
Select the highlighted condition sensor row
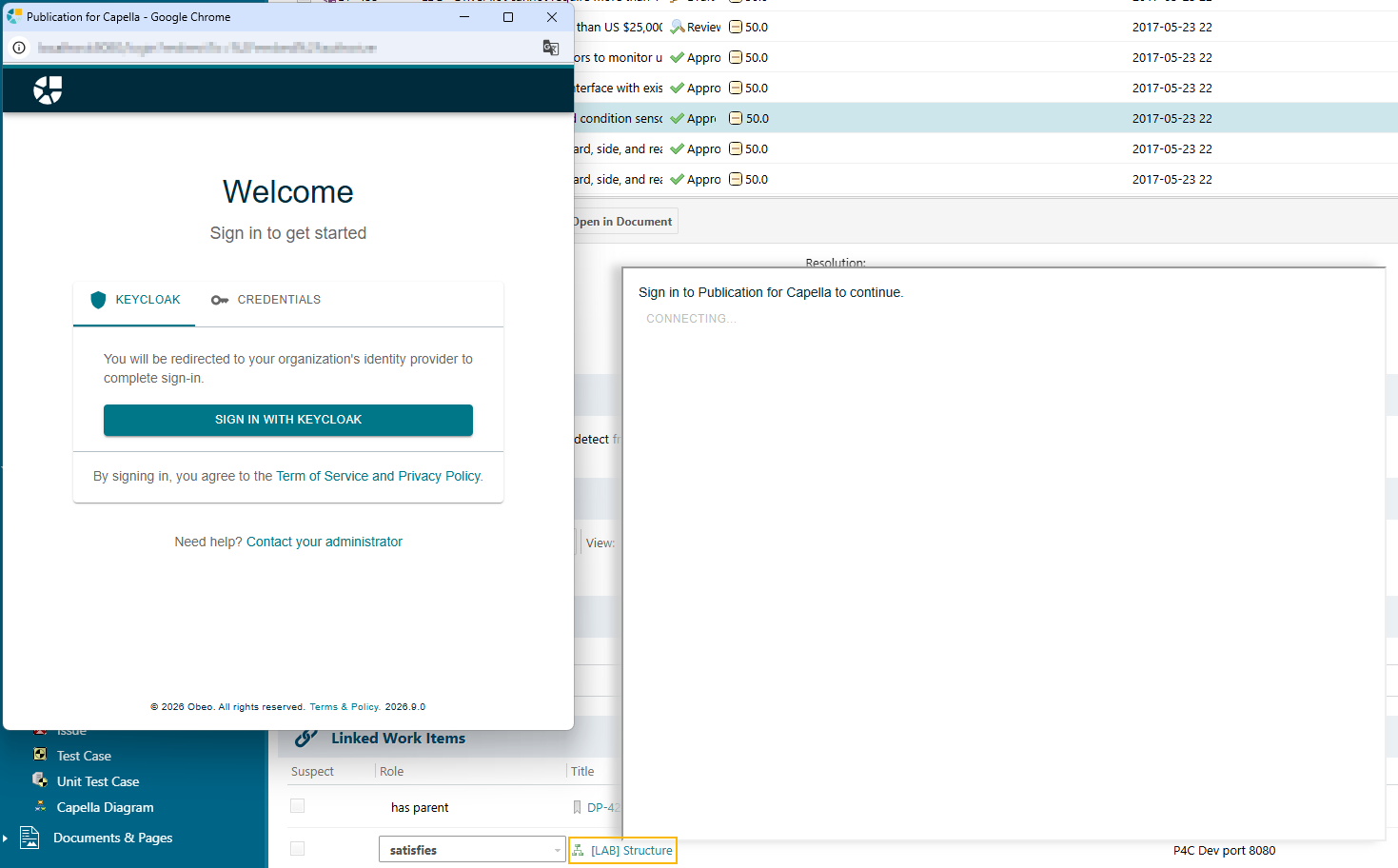(x=986, y=118)
